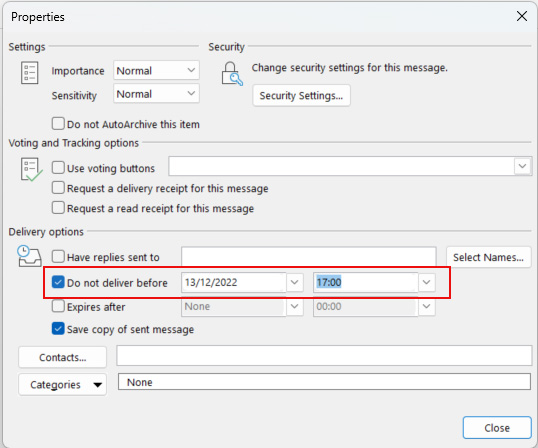The width and height of the screenshot is (538, 448).
Task: Click the Settings checklist icon
Action: (x=30, y=73)
